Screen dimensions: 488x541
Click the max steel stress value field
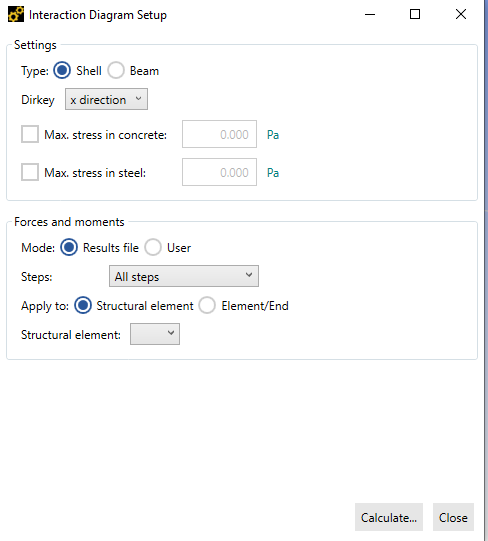click(219, 172)
